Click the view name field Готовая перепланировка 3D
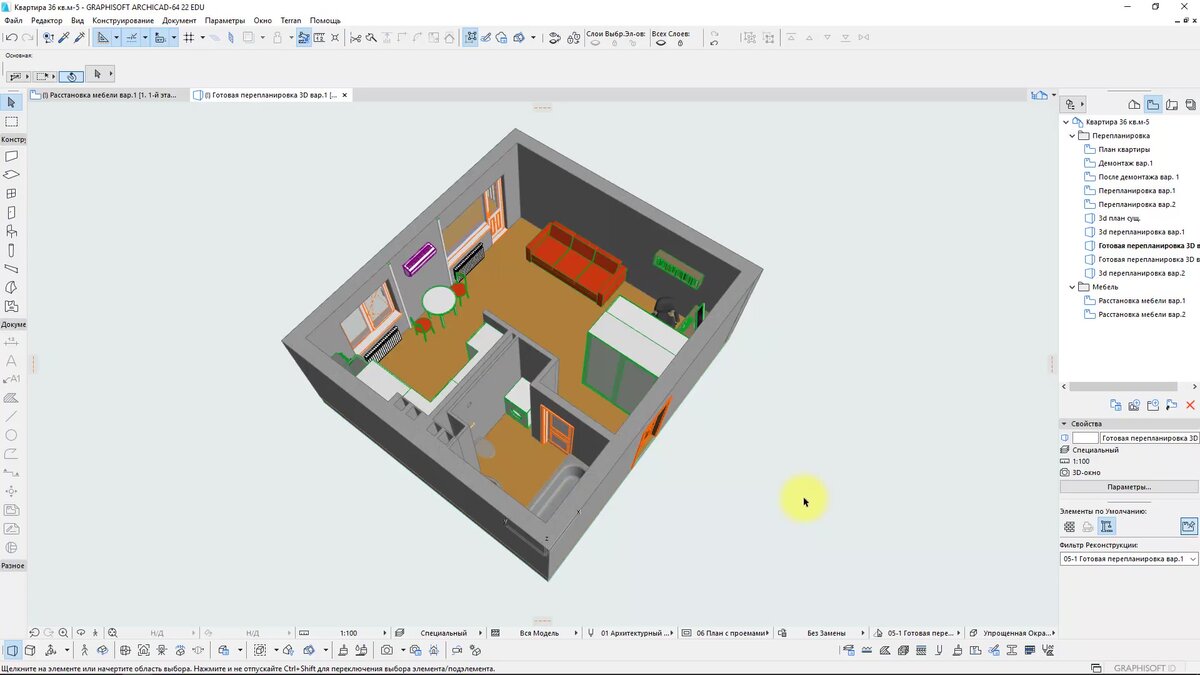This screenshot has height=675, width=1200. (1149, 438)
